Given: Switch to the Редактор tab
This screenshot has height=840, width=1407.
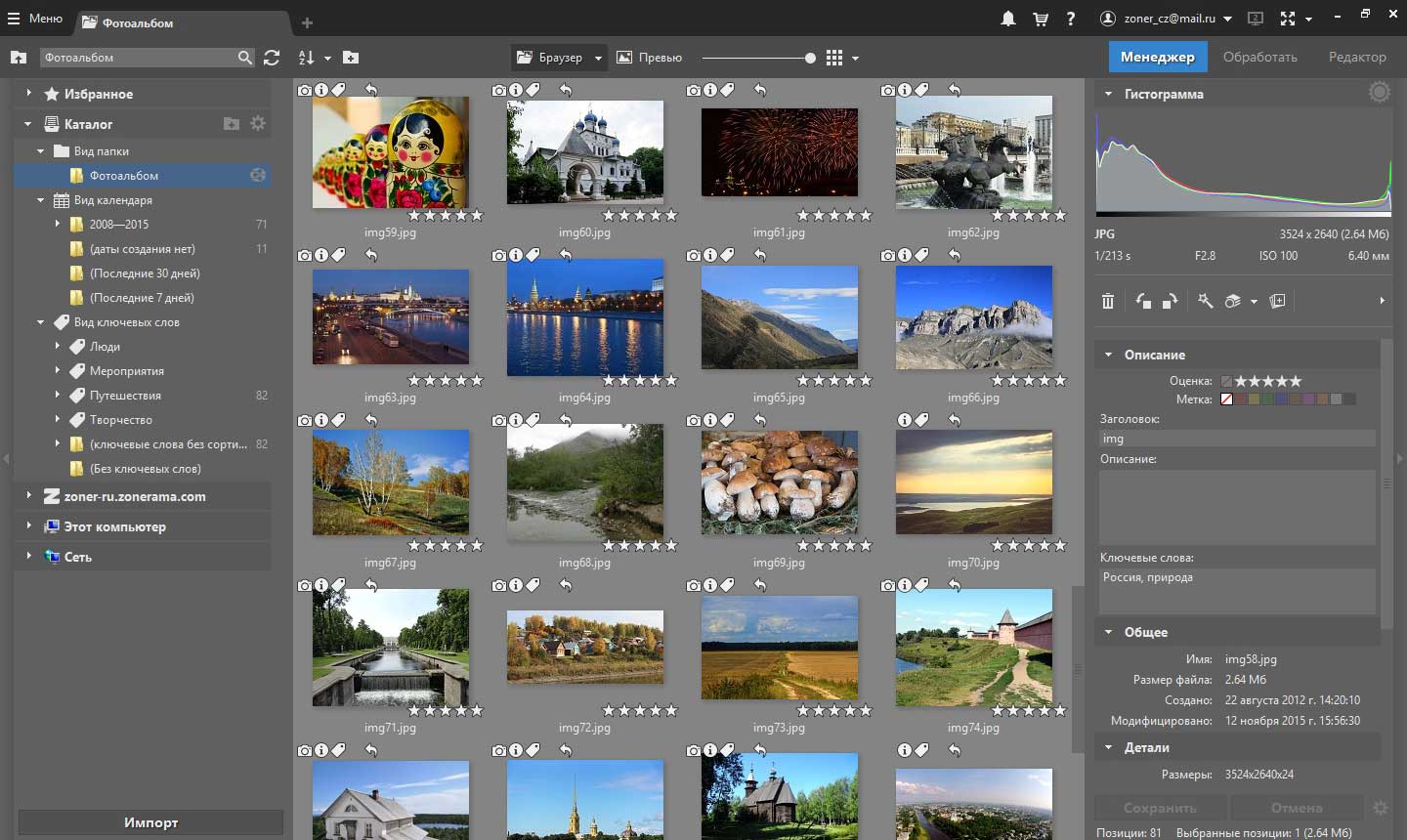Looking at the screenshot, I should 1356,57.
